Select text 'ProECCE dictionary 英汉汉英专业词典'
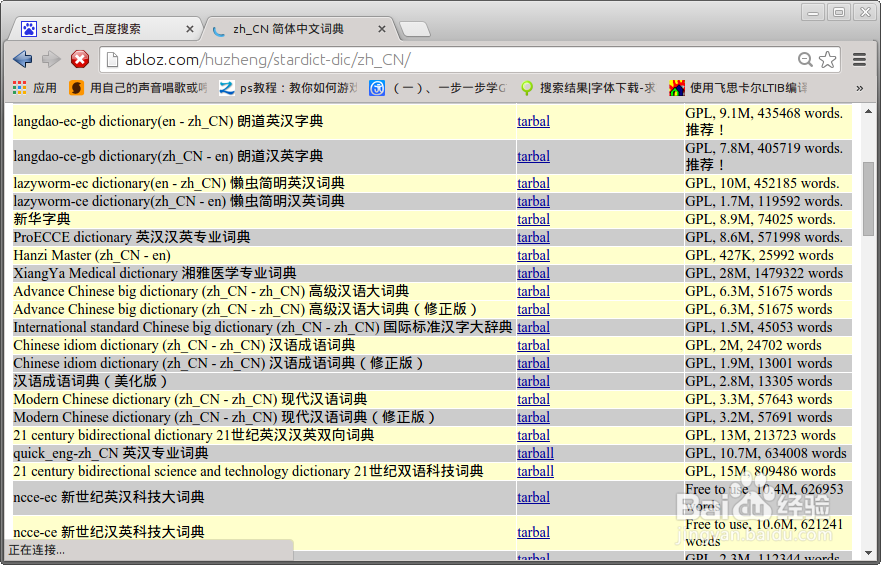 pos(132,237)
